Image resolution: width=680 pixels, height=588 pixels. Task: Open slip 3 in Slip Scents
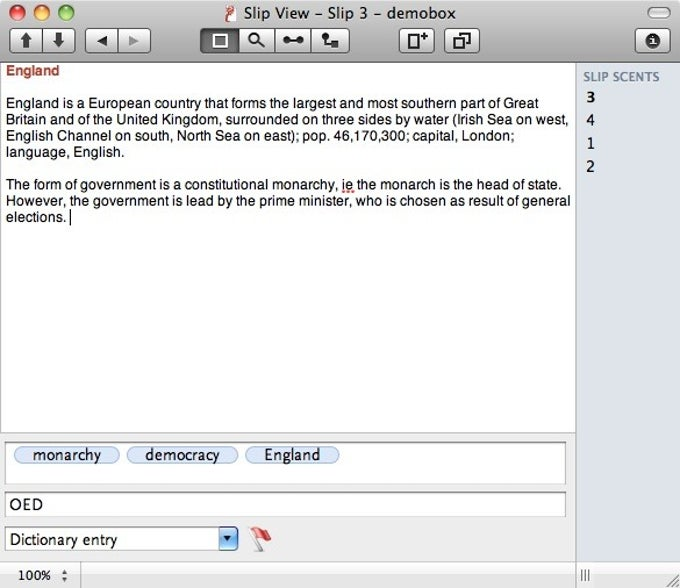pyautogui.click(x=590, y=97)
